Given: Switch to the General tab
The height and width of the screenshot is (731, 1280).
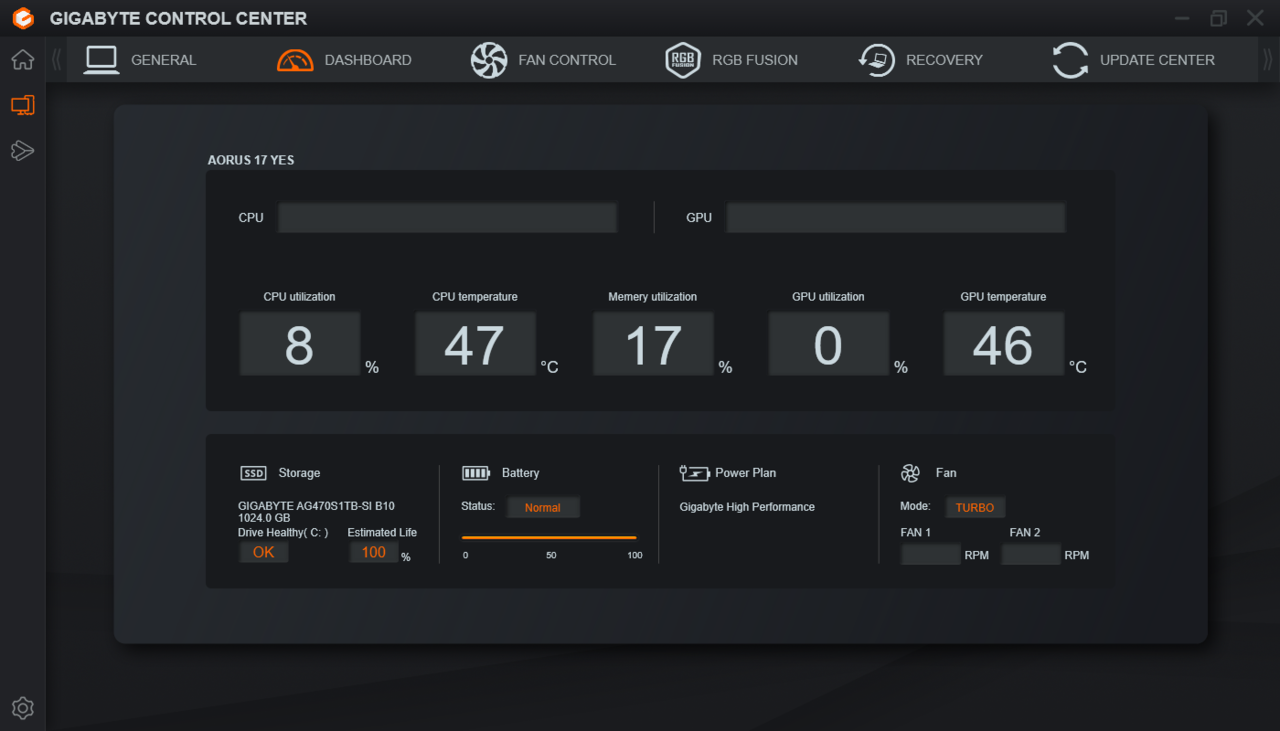Looking at the screenshot, I should click(x=140, y=60).
